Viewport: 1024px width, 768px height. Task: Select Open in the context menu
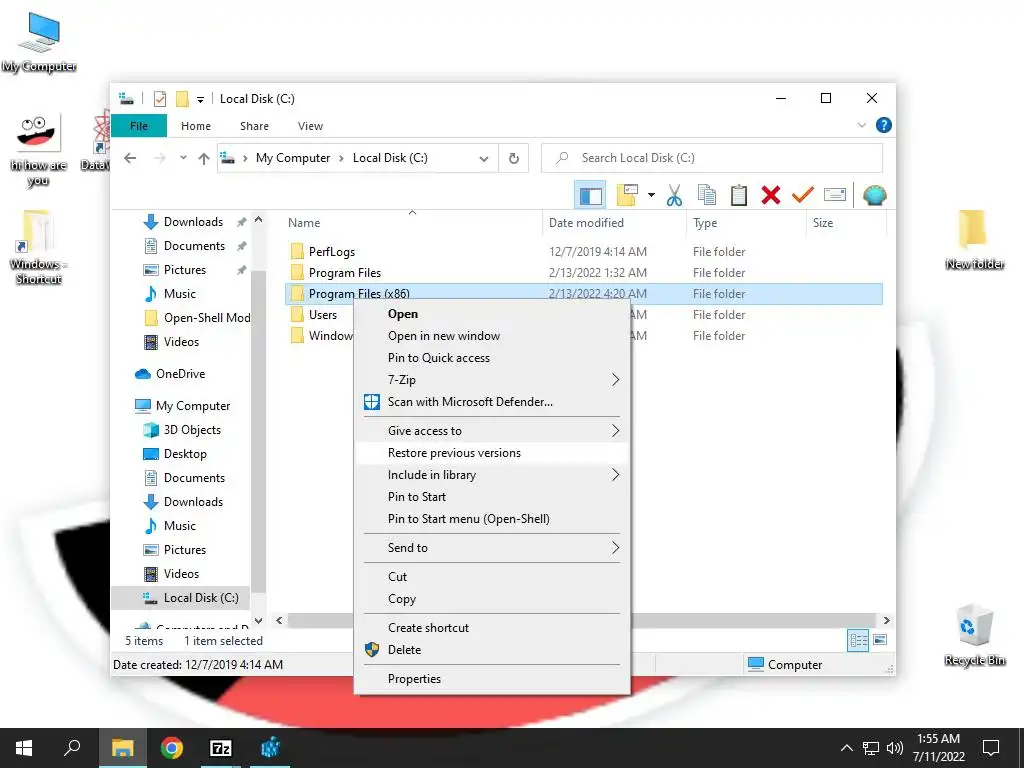point(492,314)
